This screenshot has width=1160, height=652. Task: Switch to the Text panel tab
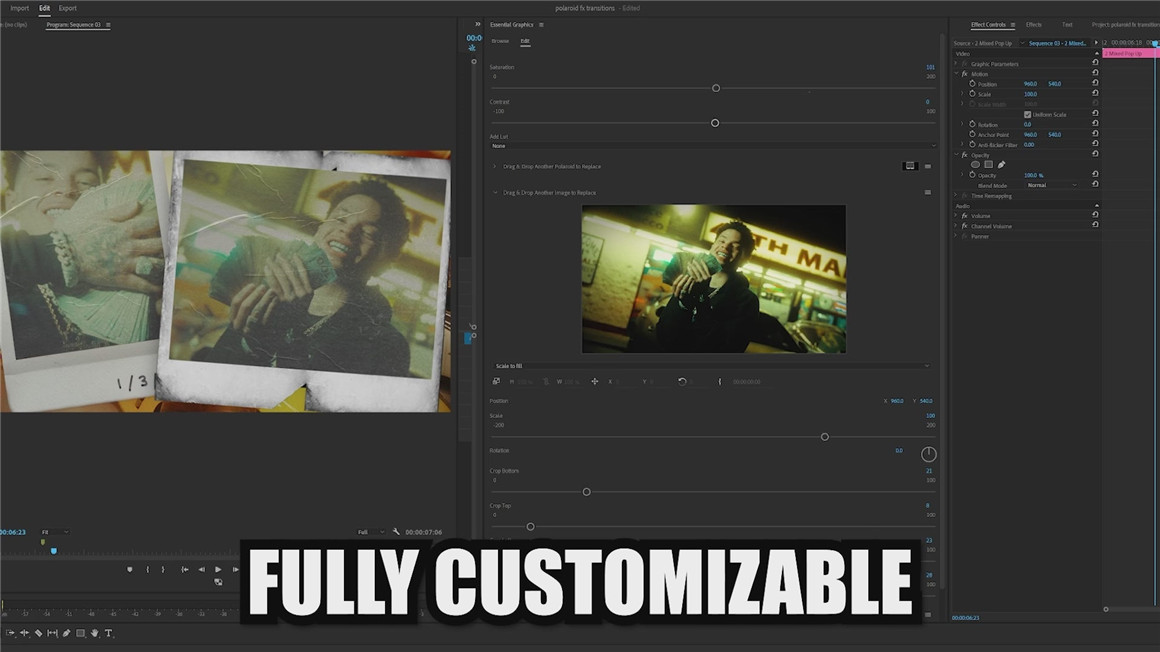[x=1067, y=25]
